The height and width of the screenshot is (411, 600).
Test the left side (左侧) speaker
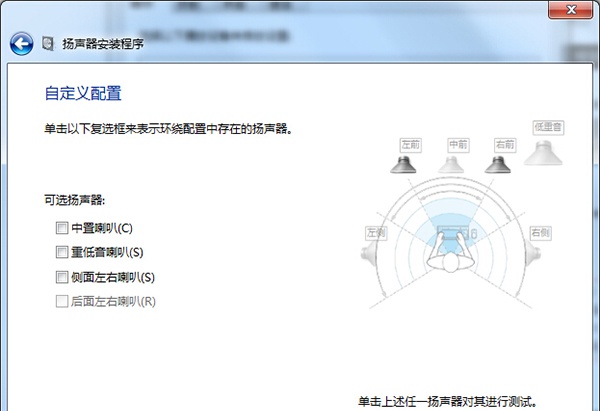coord(369,253)
